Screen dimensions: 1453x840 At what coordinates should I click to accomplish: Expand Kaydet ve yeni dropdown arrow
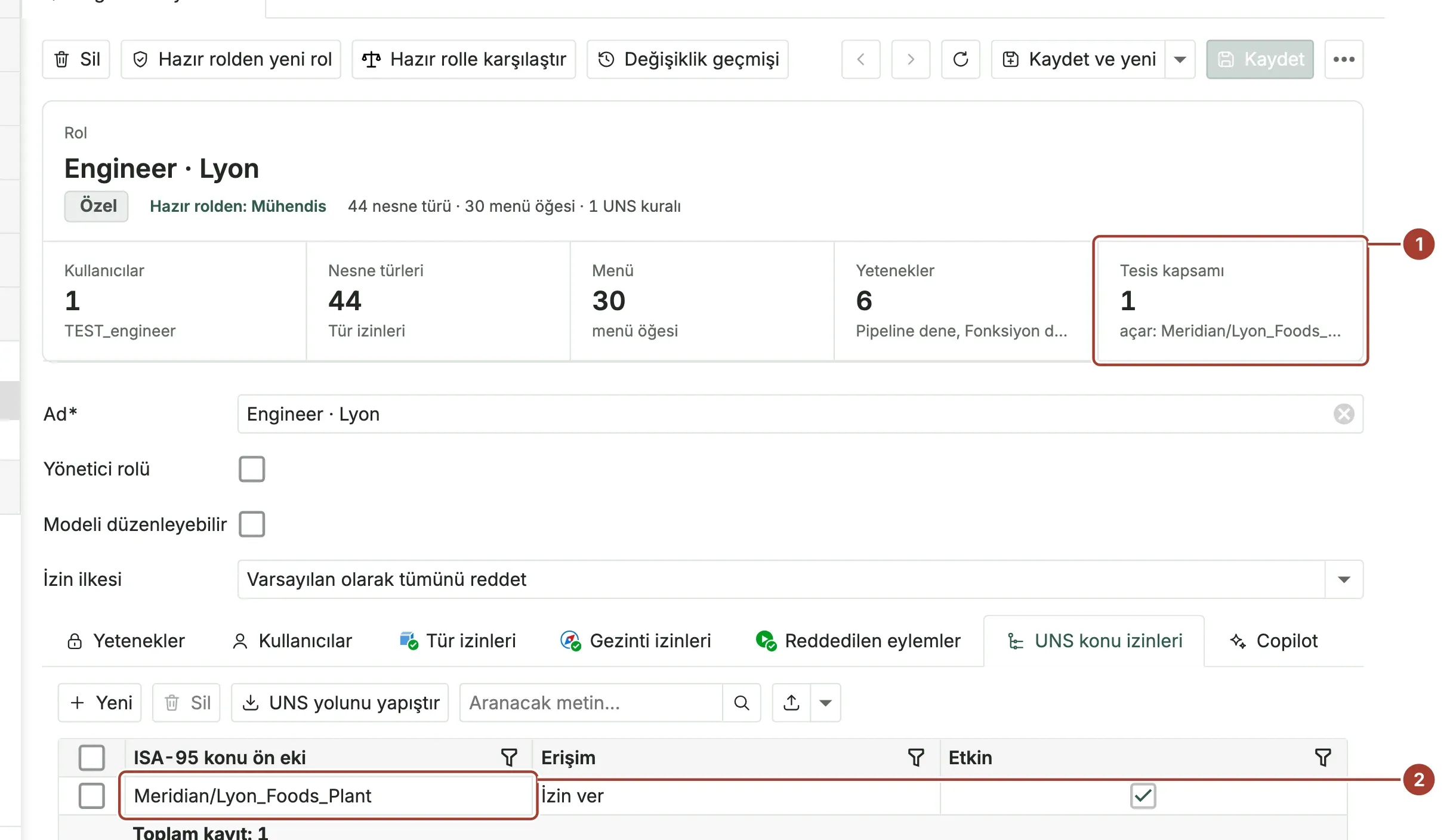[1180, 59]
